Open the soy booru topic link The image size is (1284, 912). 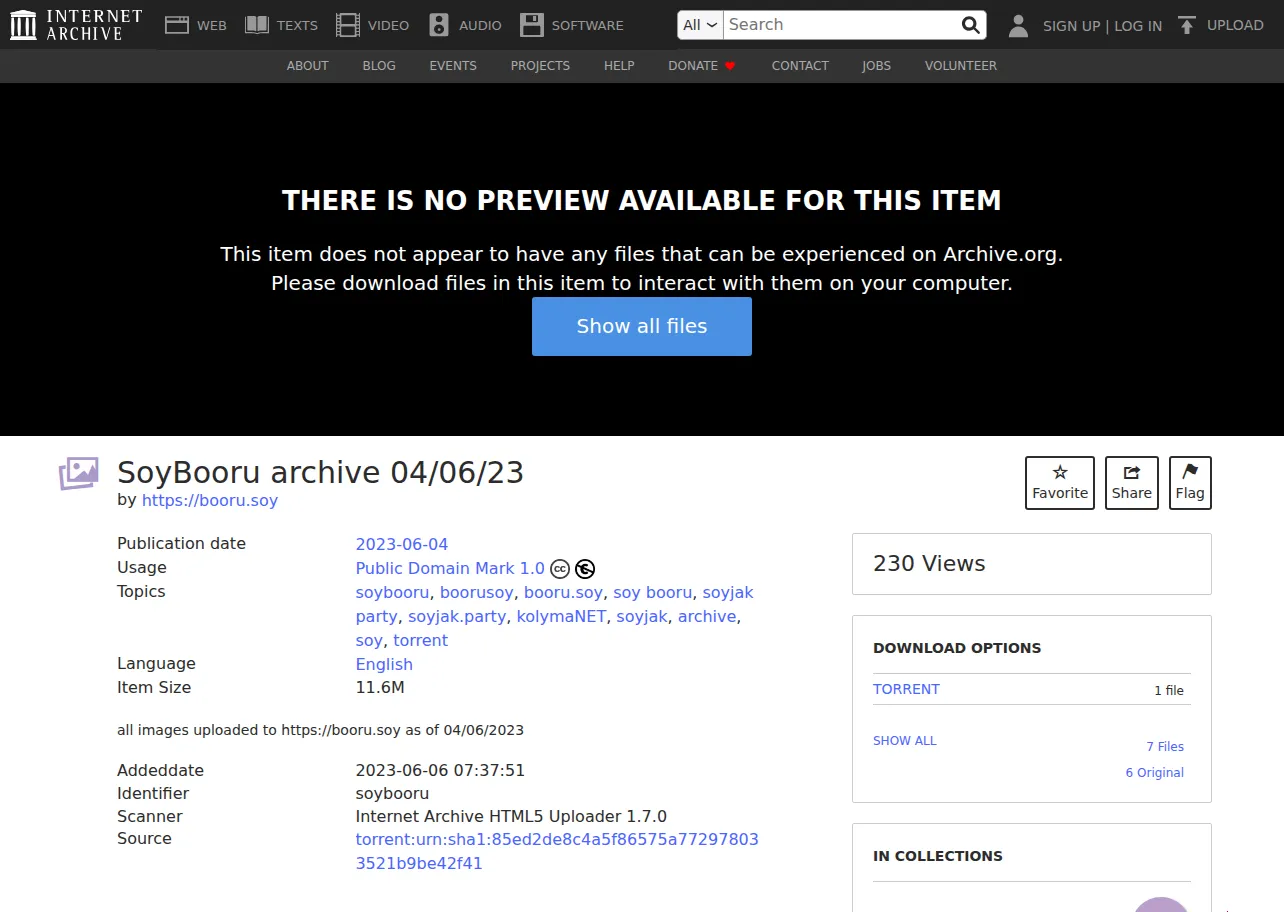(653, 593)
